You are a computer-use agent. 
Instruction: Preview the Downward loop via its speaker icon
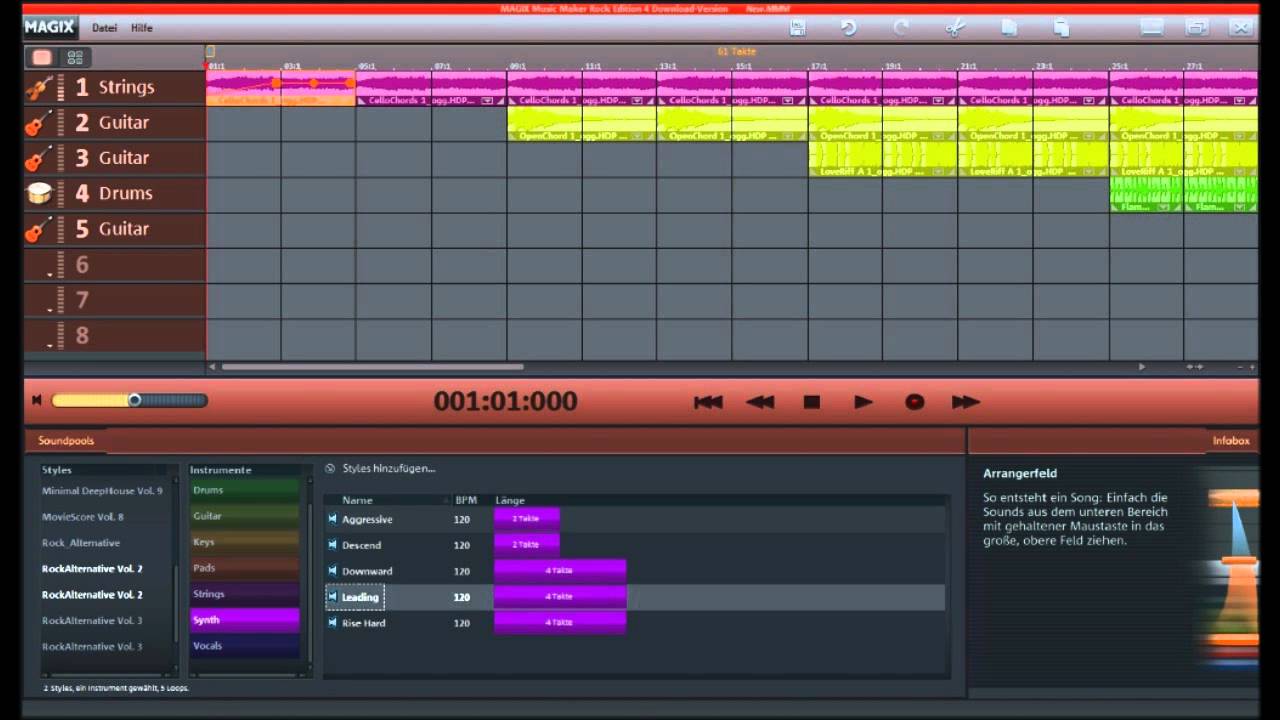coord(332,571)
